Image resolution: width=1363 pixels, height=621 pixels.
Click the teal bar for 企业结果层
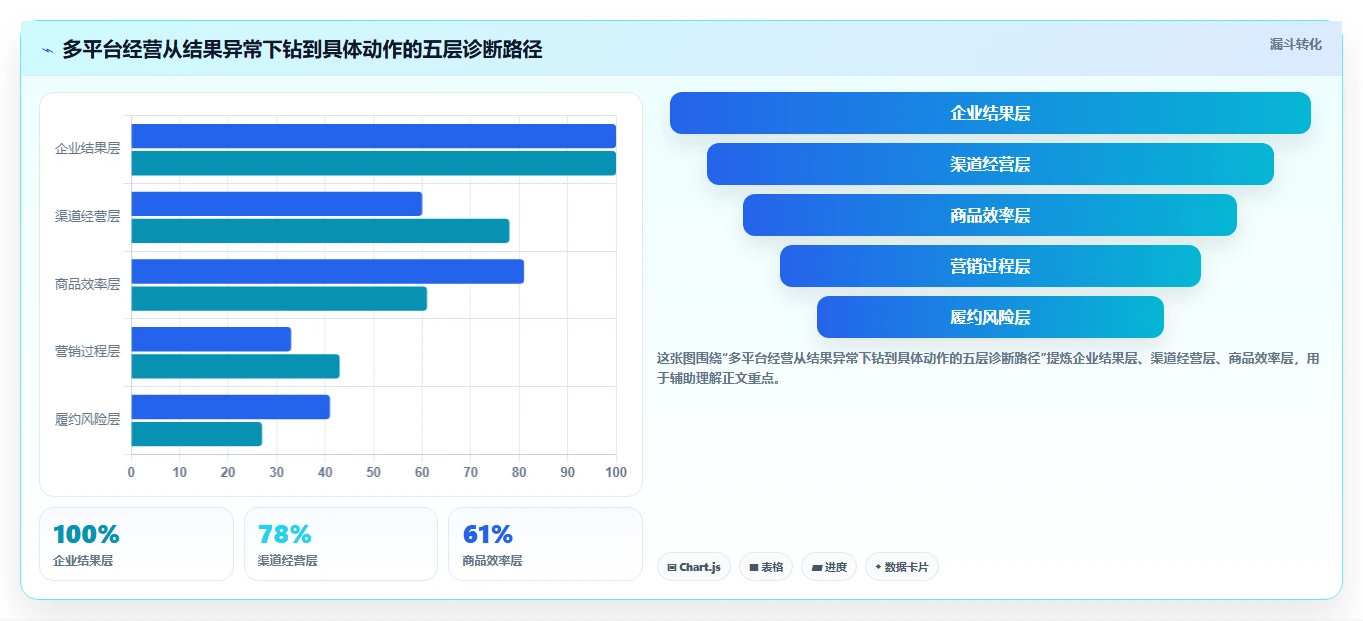[373, 163]
